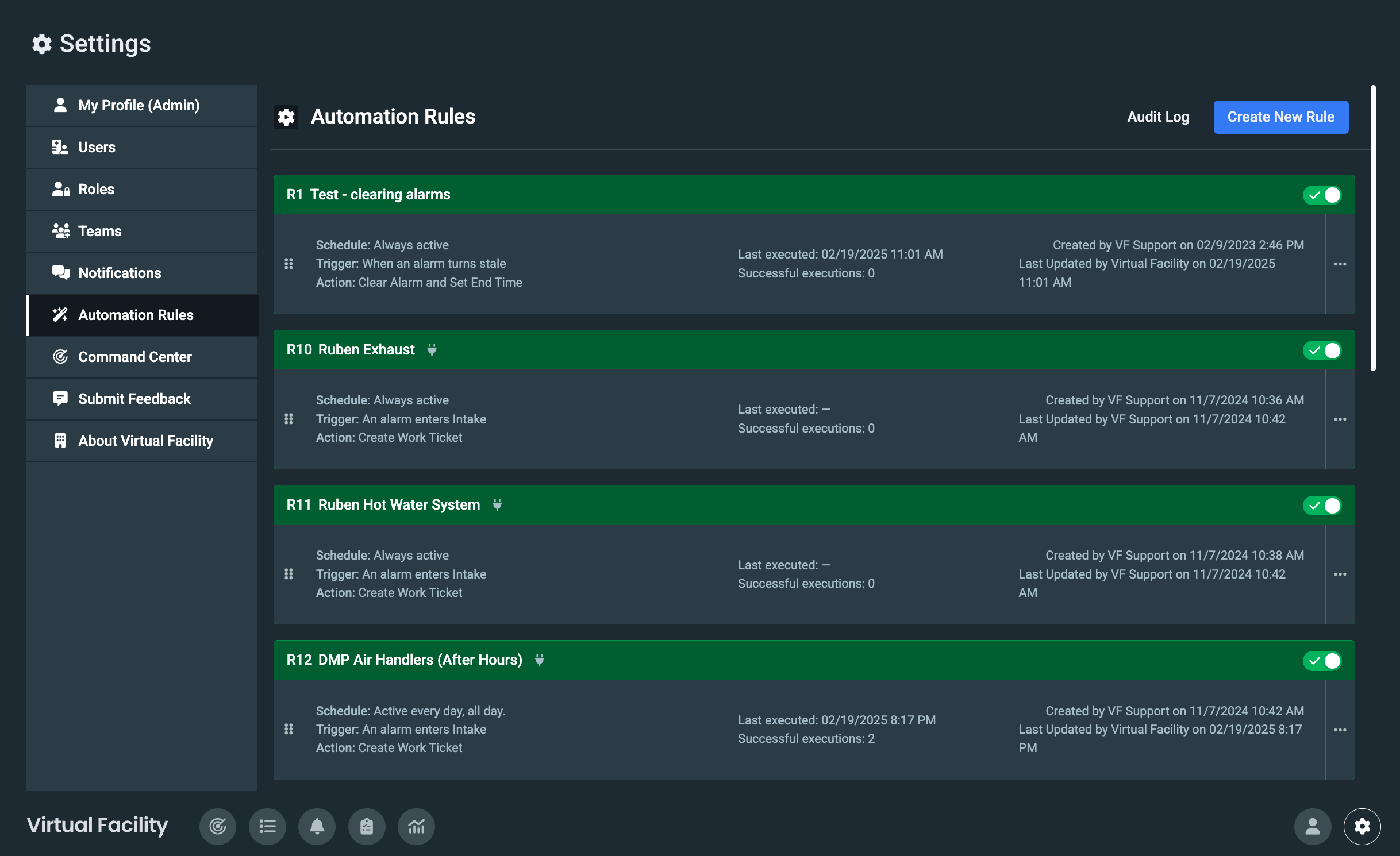Go to Notifications settings
Screen dimensions: 1400x856
click(120, 273)
